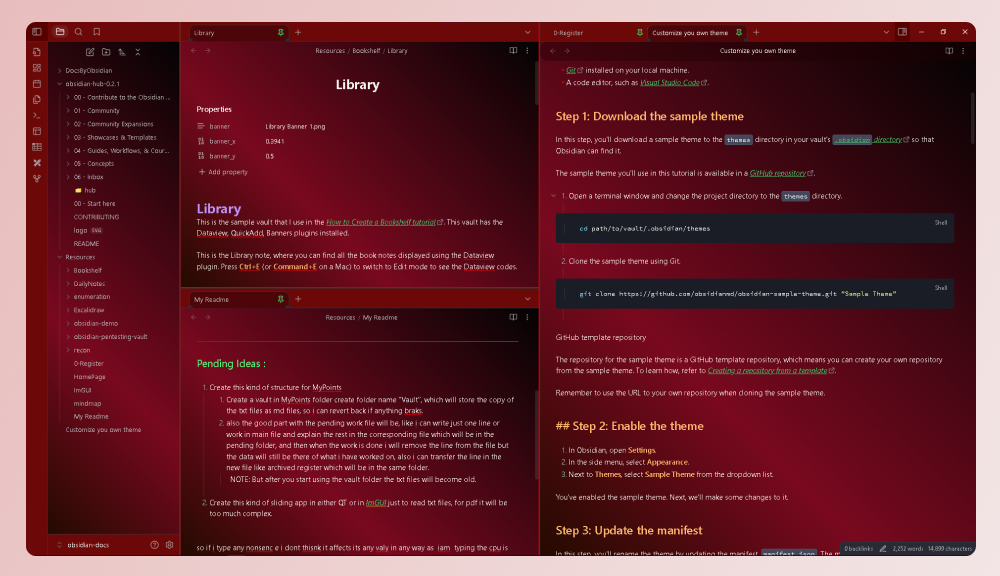Create a new folder from explorer toolbar

pos(106,52)
